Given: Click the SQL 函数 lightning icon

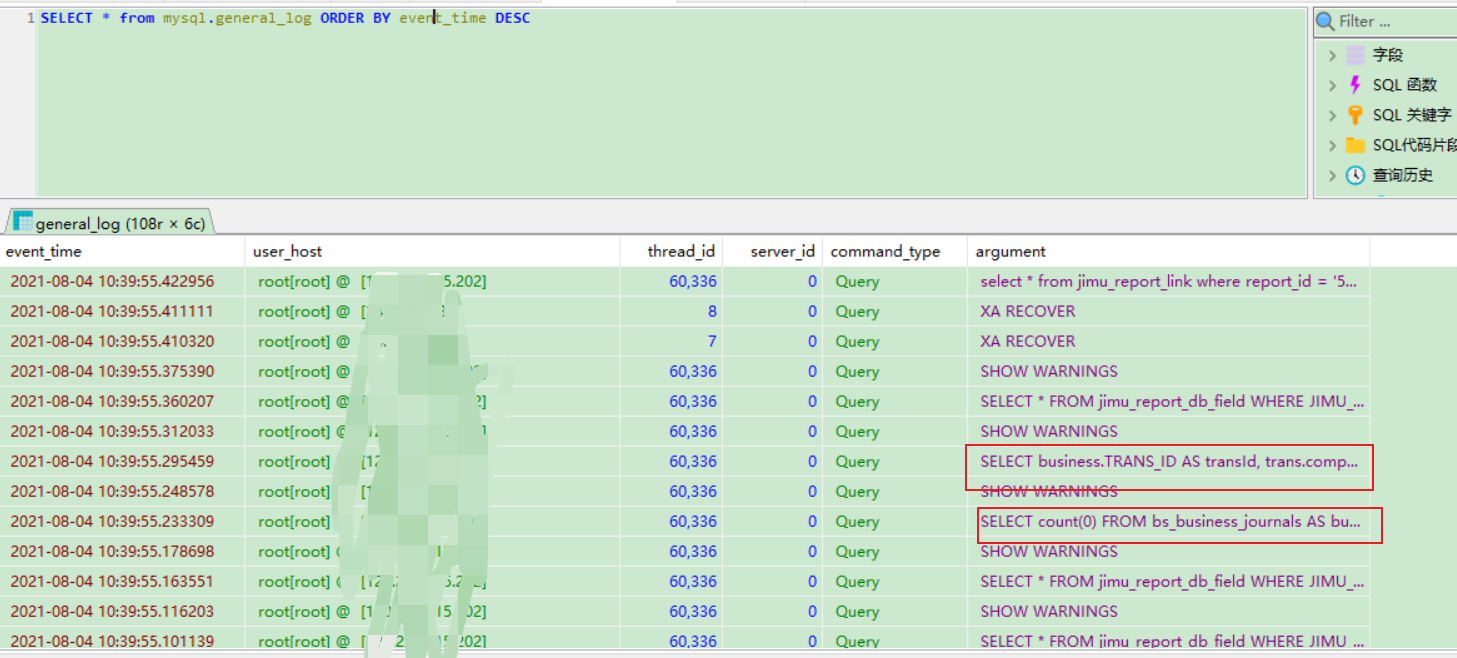Looking at the screenshot, I should [1355, 85].
